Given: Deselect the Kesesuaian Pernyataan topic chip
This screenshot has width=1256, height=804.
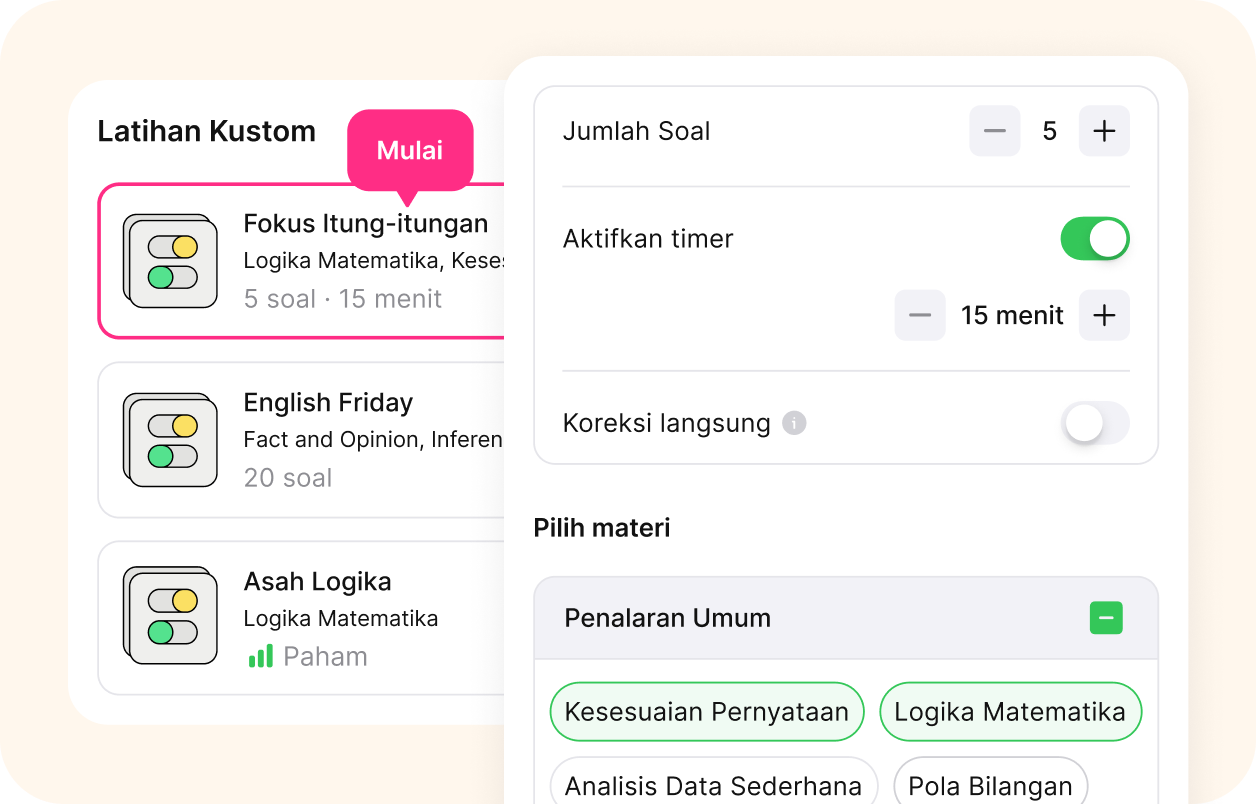Looking at the screenshot, I should [x=706, y=712].
